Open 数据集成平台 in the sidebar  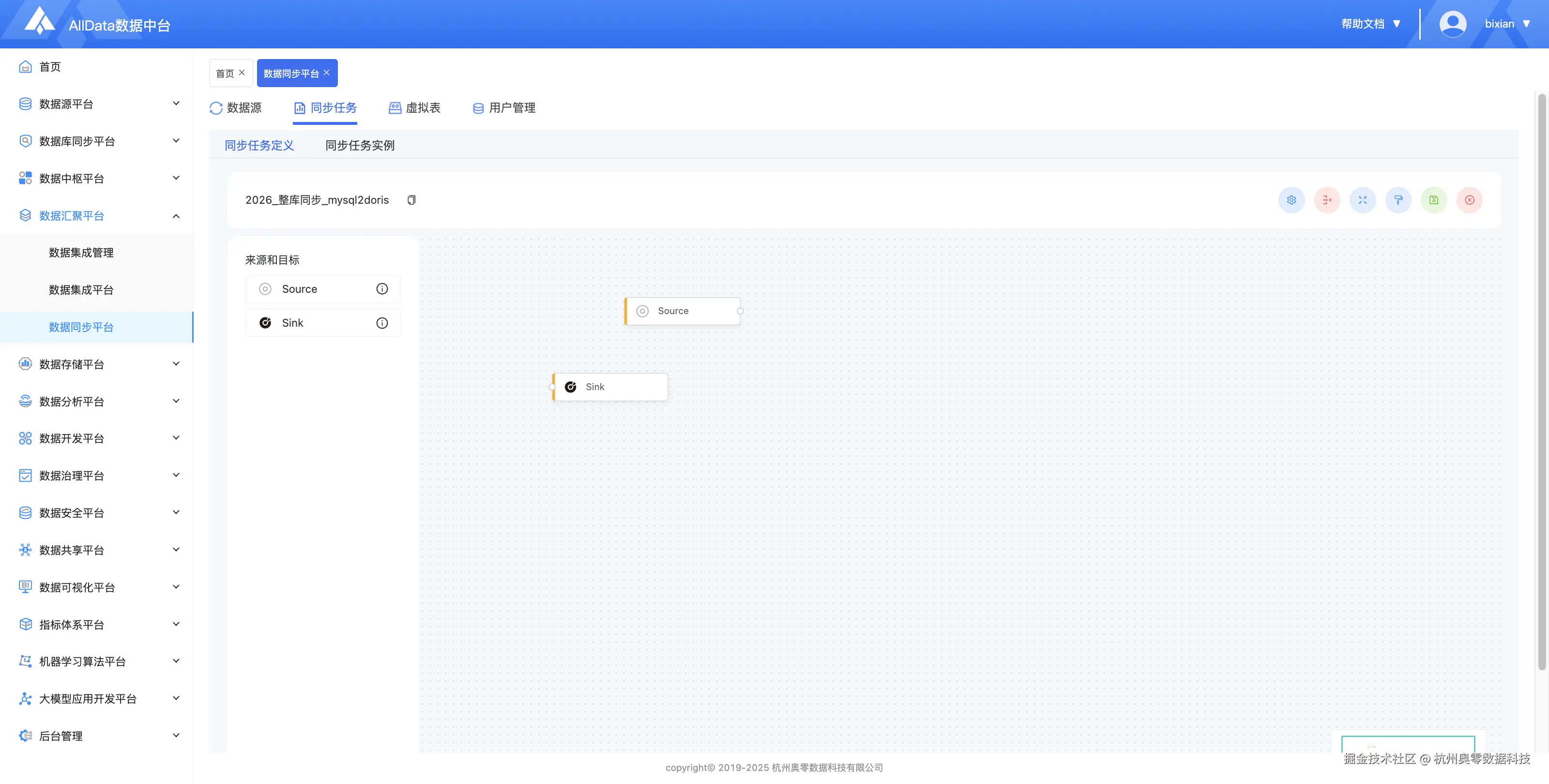pyautogui.click(x=81, y=290)
